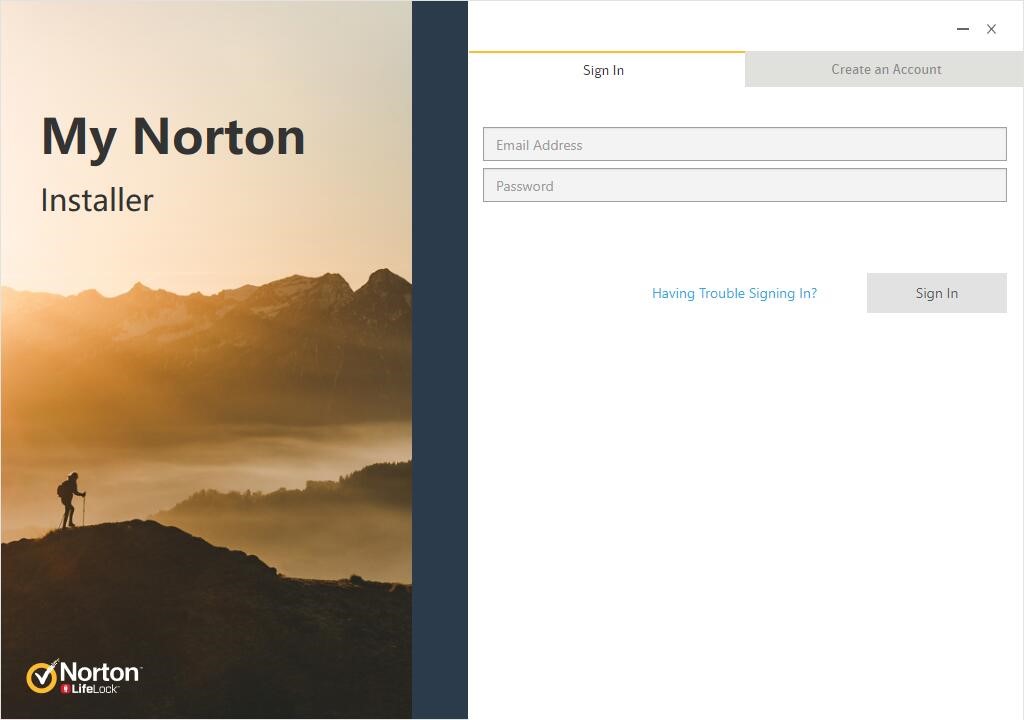The image size is (1024, 720).
Task: Submit credentials with the Sign In button
Action: pos(936,292)
